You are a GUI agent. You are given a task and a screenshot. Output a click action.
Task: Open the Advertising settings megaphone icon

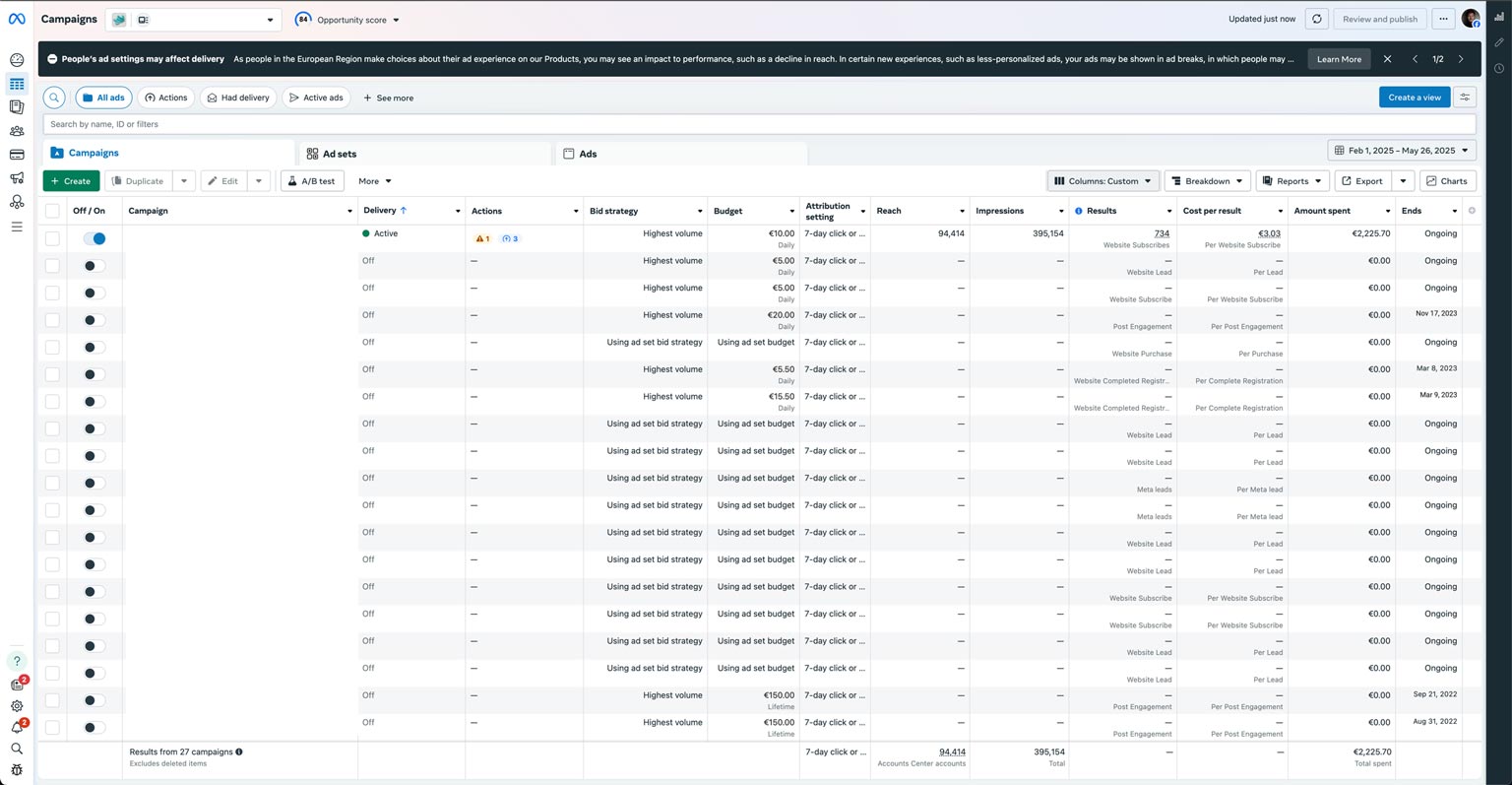pyautogui.click(x=17, y=178)
